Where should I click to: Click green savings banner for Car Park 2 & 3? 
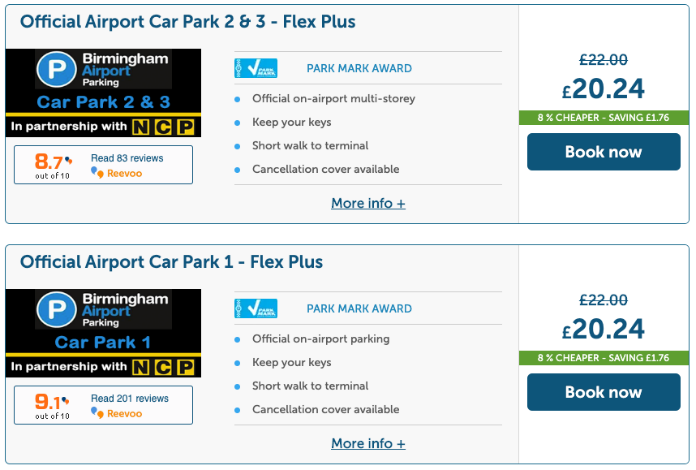[603, 118]
